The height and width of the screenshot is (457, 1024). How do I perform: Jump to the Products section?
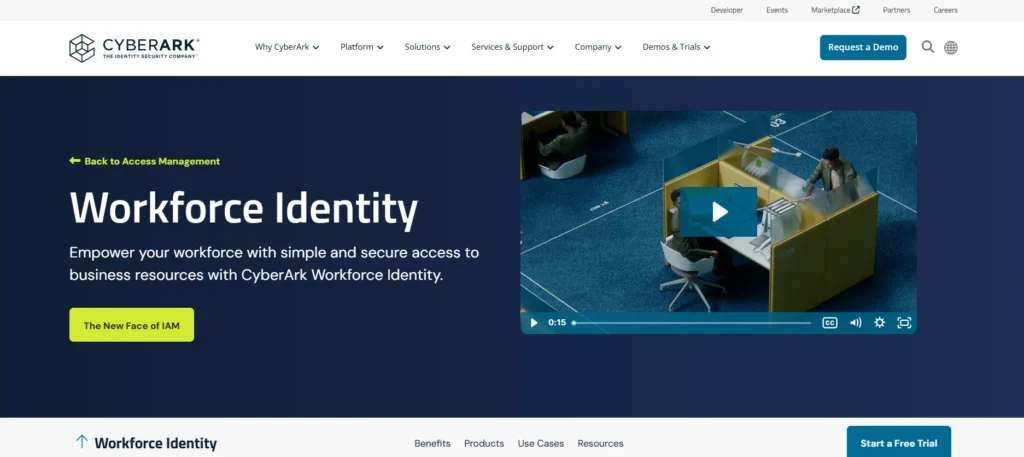(484, 443)
